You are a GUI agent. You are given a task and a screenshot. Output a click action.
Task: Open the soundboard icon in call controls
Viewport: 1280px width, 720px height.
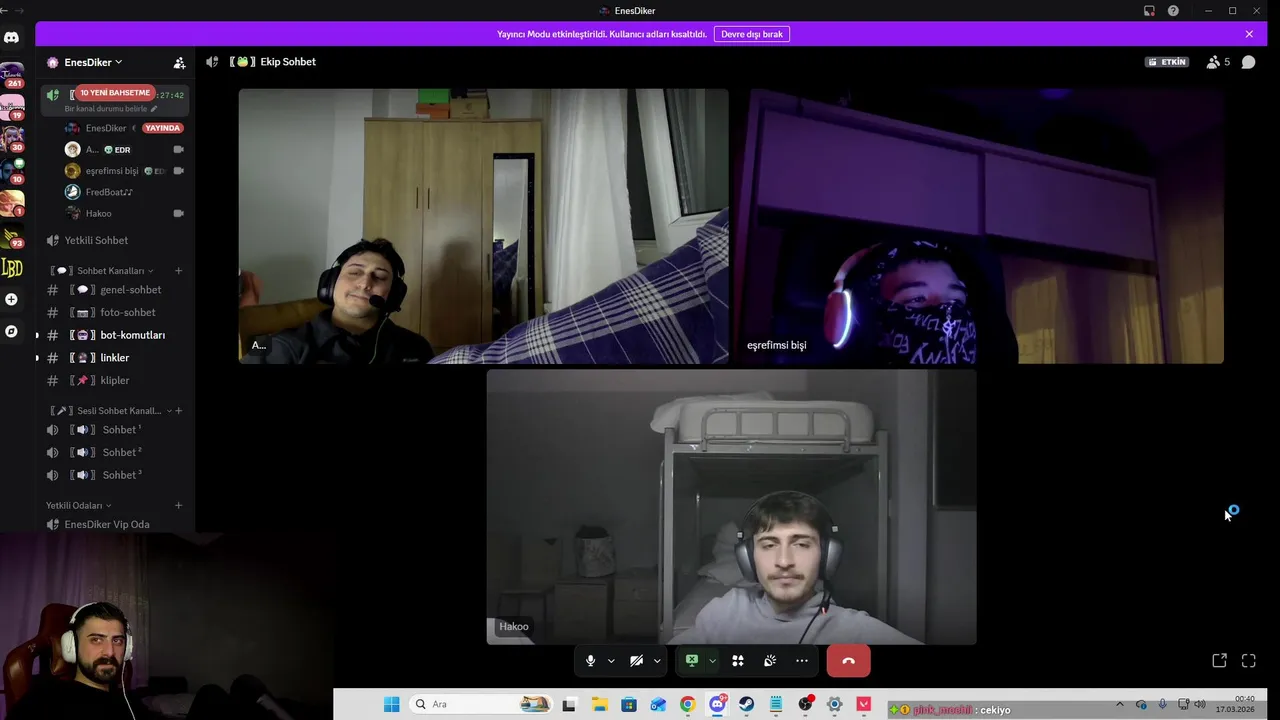point(770,661)
